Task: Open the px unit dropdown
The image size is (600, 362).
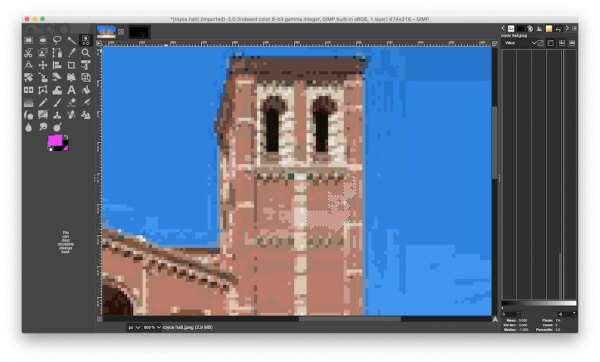Action: 134,328
